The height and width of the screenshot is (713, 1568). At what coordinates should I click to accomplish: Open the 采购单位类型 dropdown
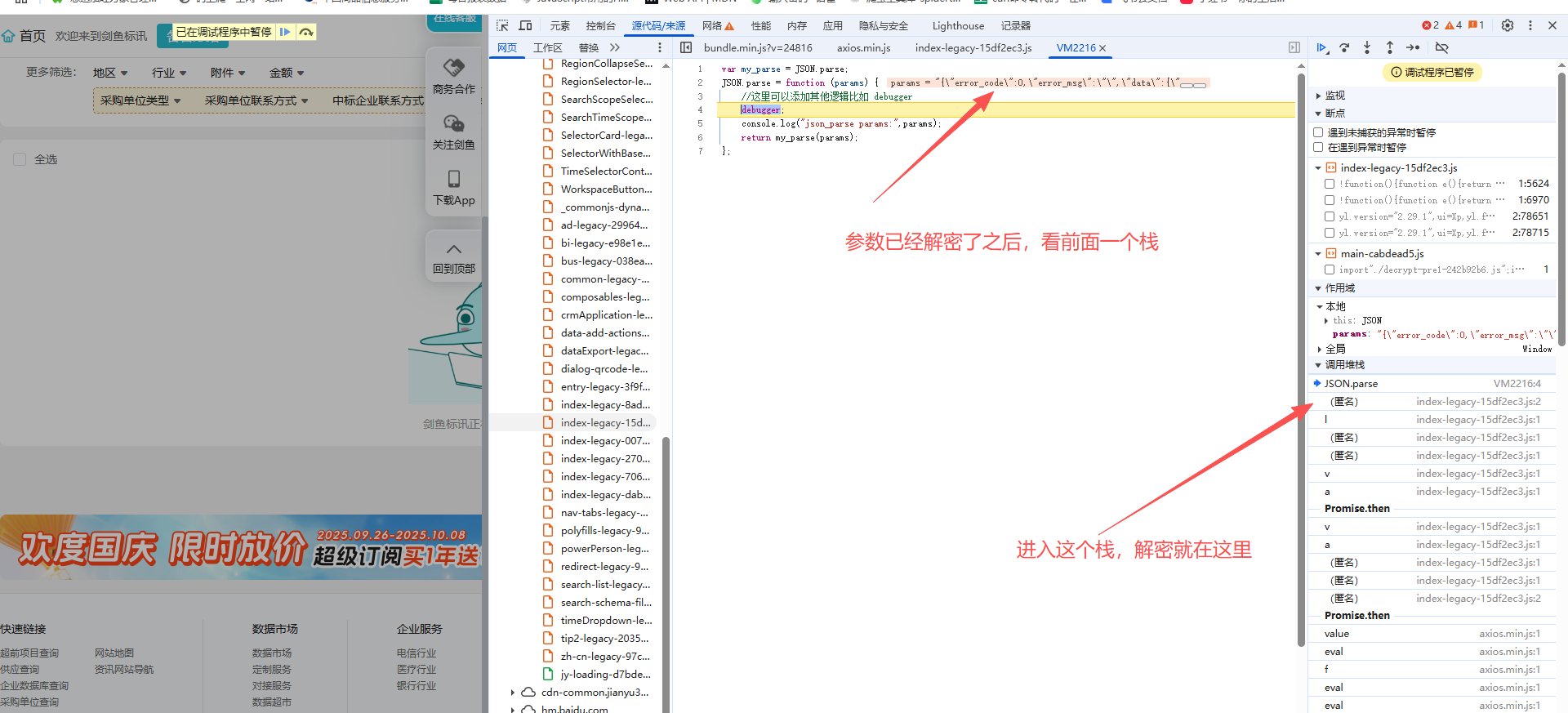[140, 100]
